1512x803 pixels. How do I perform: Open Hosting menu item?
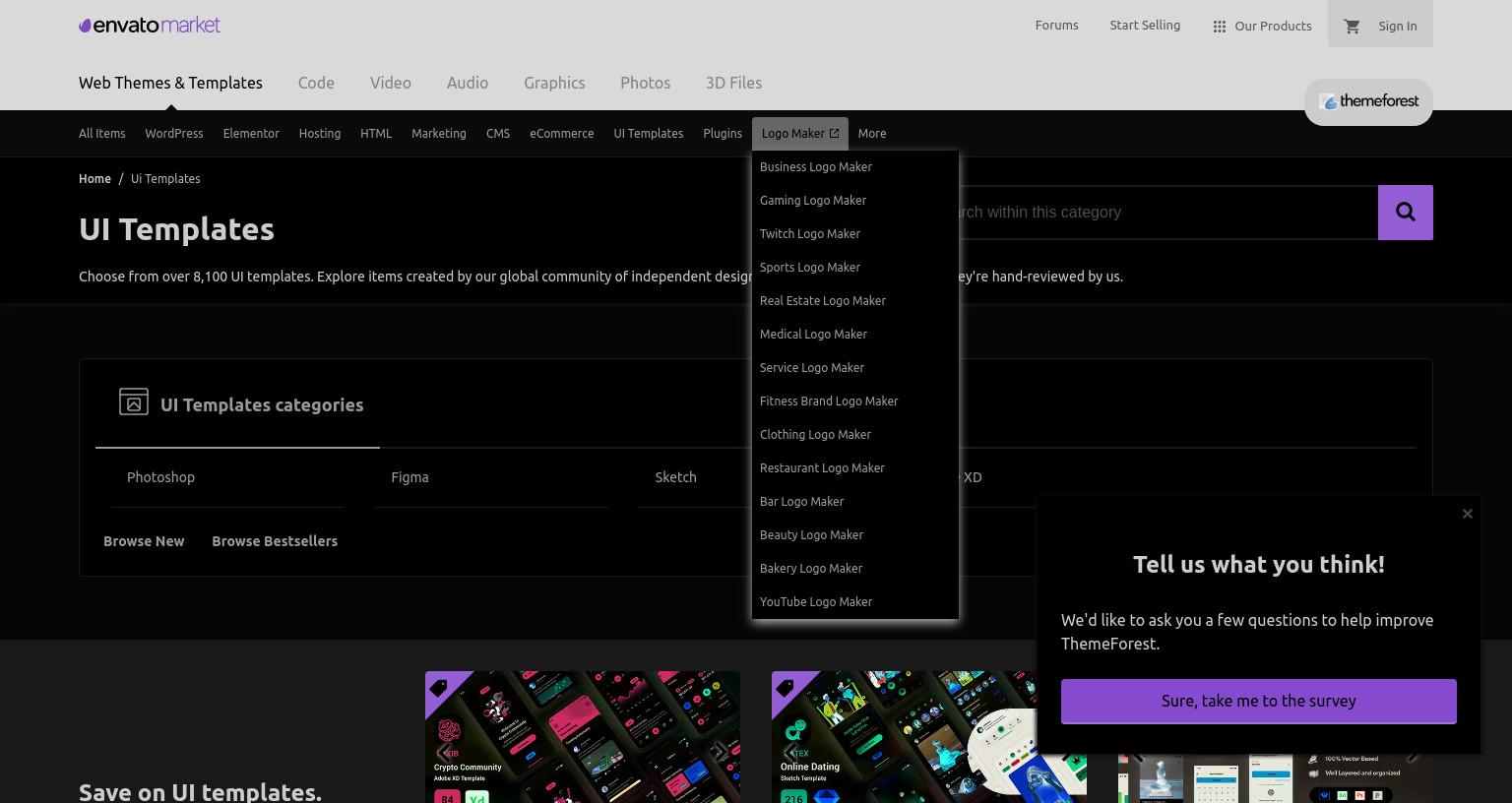click(320, 133)
